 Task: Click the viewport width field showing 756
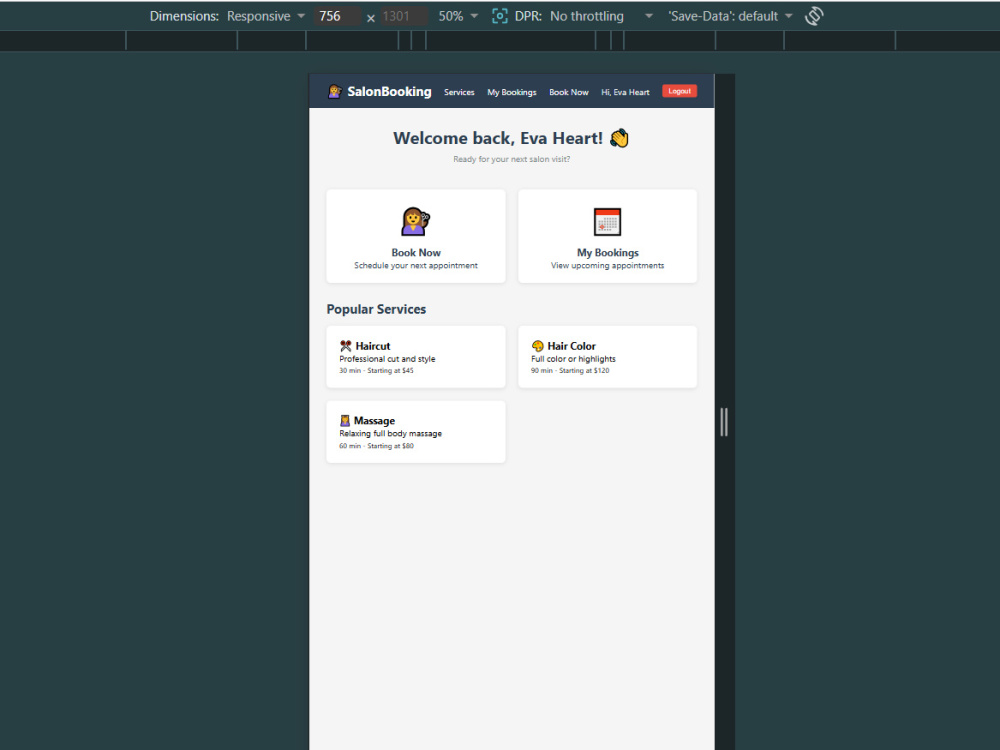click(337, 17)
